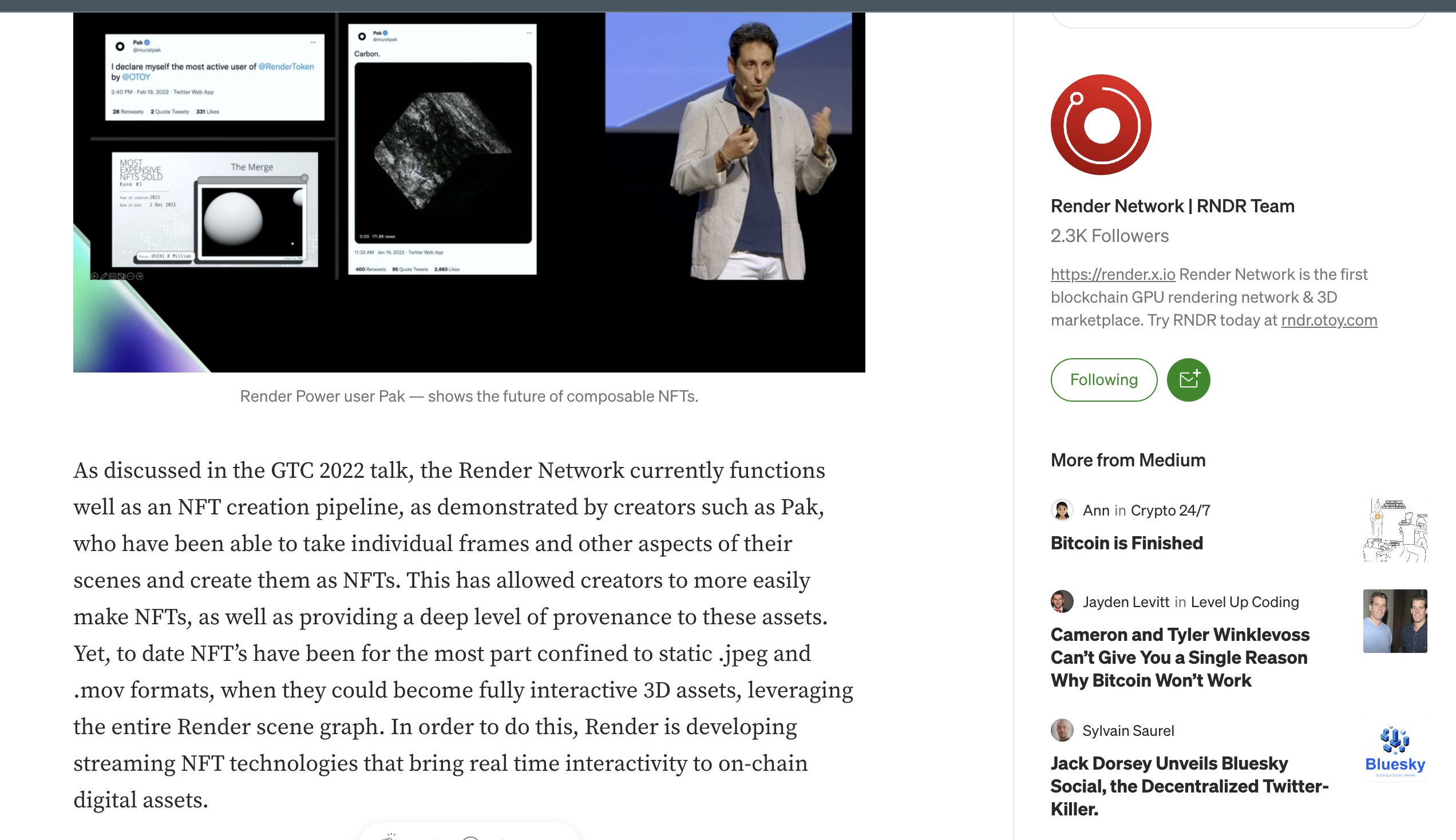Open the Crypto 24/7 publication
The height and width of the screenshot is (840, 1456).
click(x=1170, y=510)
